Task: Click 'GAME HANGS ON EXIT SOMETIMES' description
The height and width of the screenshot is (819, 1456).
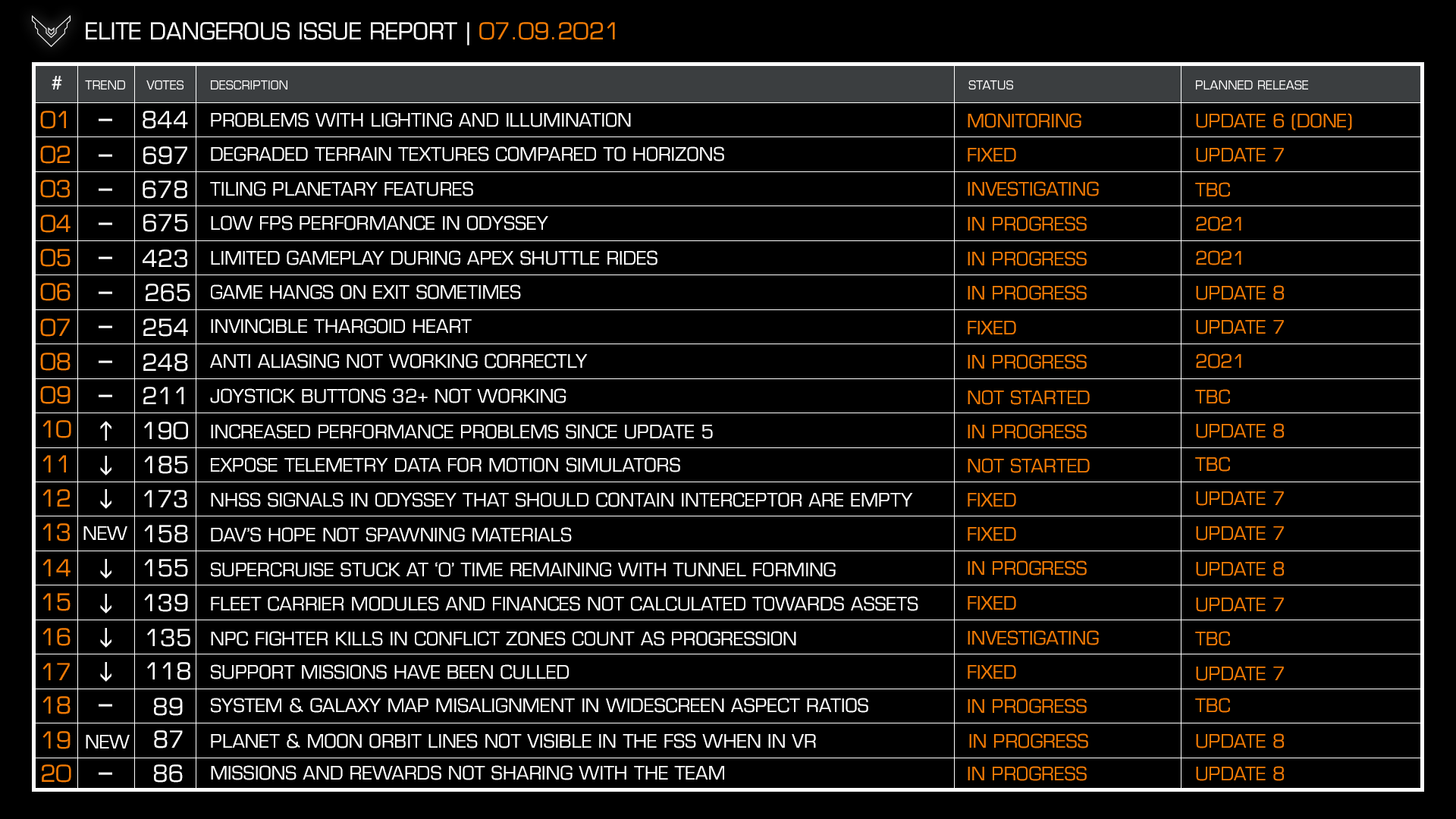Action: coord(366,292)
